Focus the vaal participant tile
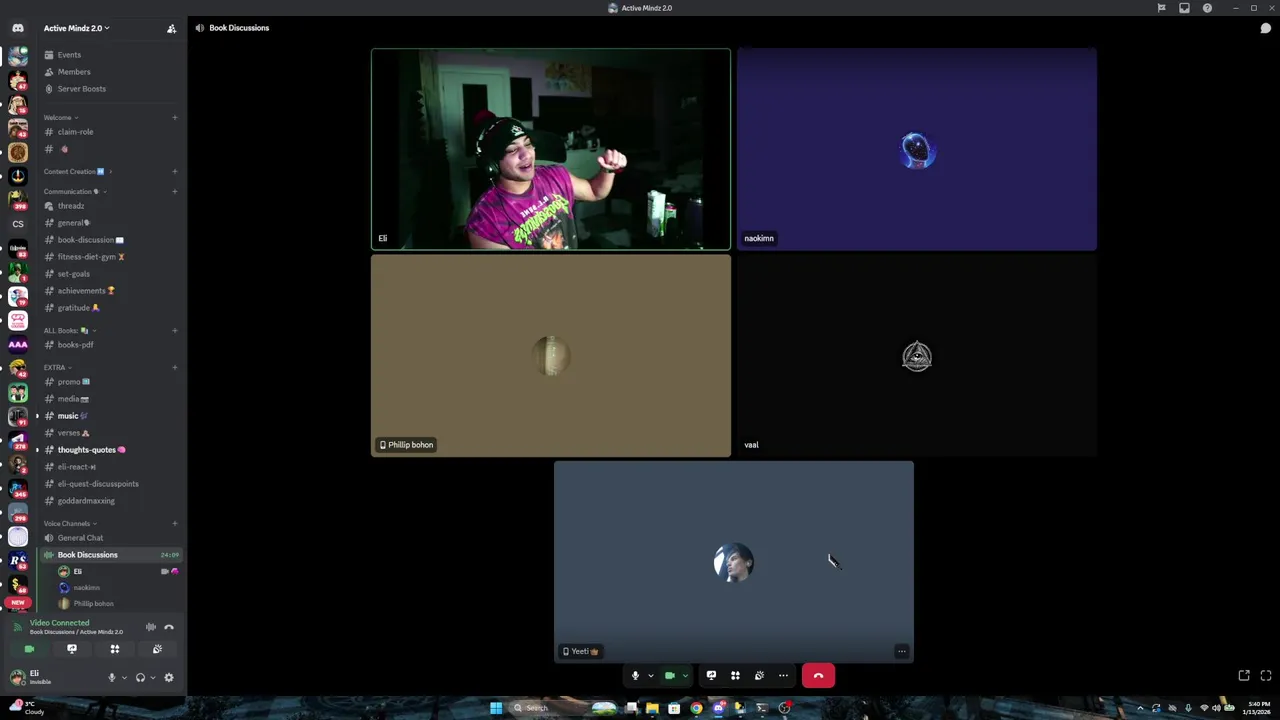Screen dimensions: 1280x720 [x=917, y=356]
